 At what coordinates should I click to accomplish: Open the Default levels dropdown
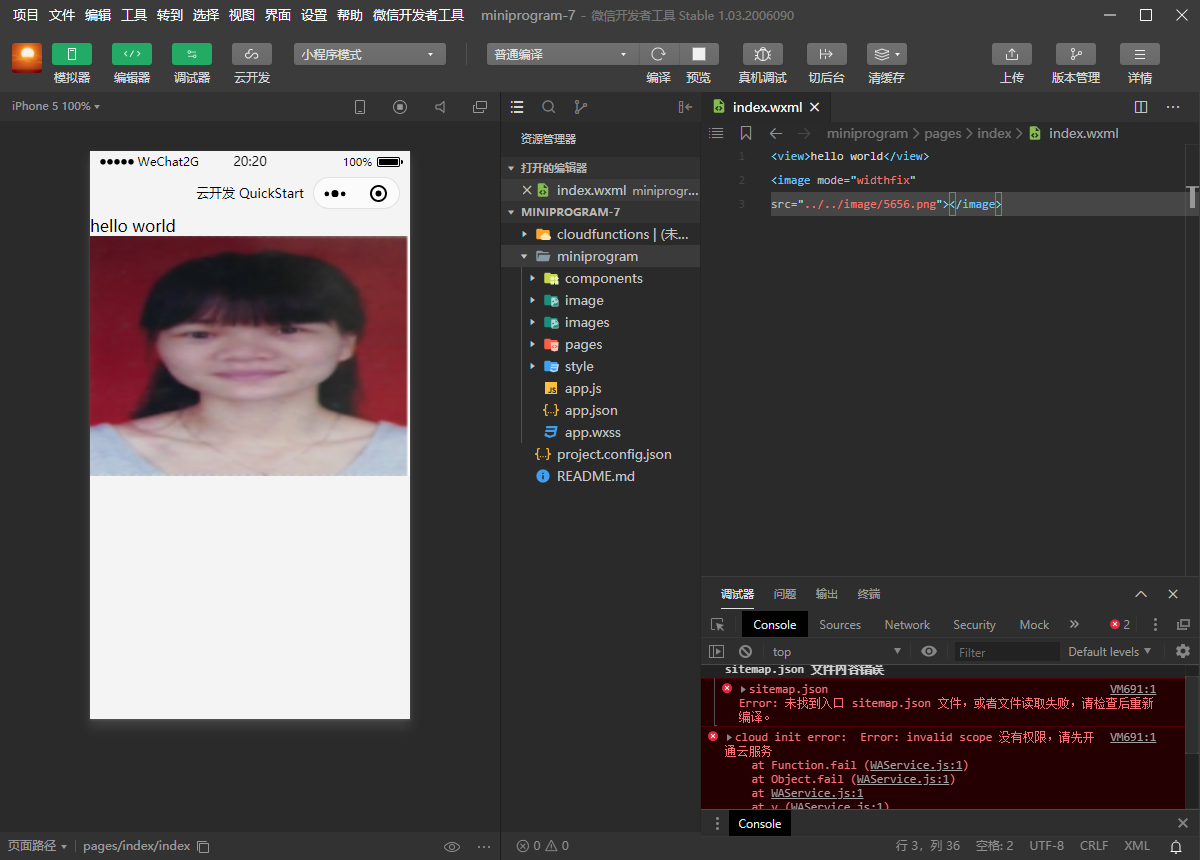[x=1110, y=652]
